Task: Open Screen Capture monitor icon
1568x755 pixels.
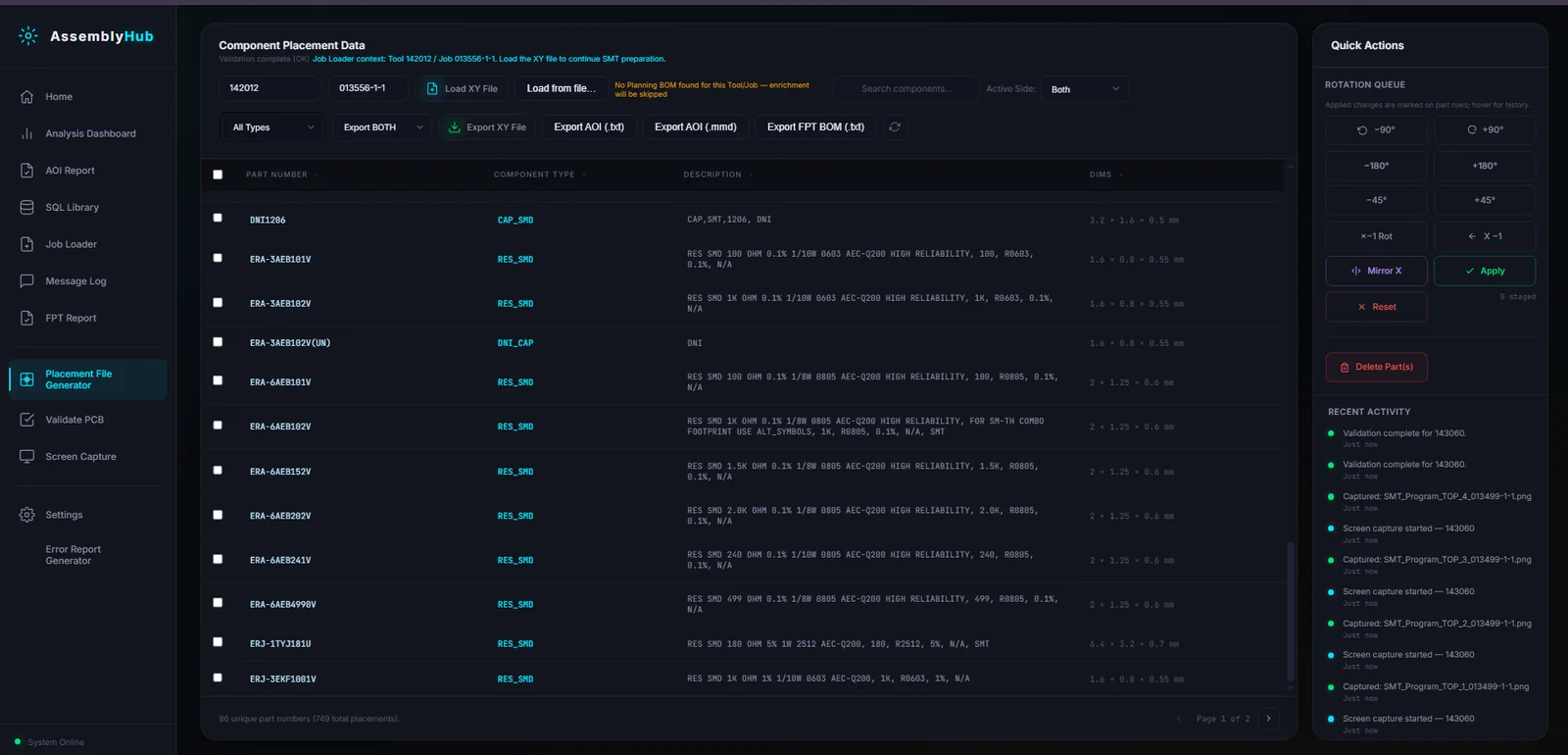Action: point(27,457)
